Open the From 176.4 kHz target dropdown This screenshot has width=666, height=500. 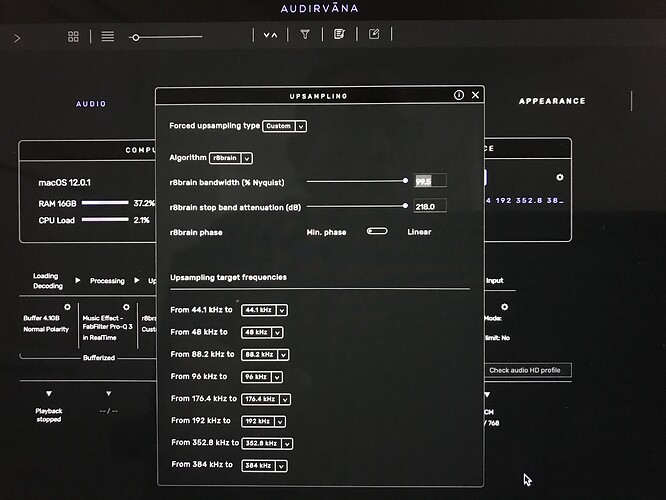click(x=266, y=399)
